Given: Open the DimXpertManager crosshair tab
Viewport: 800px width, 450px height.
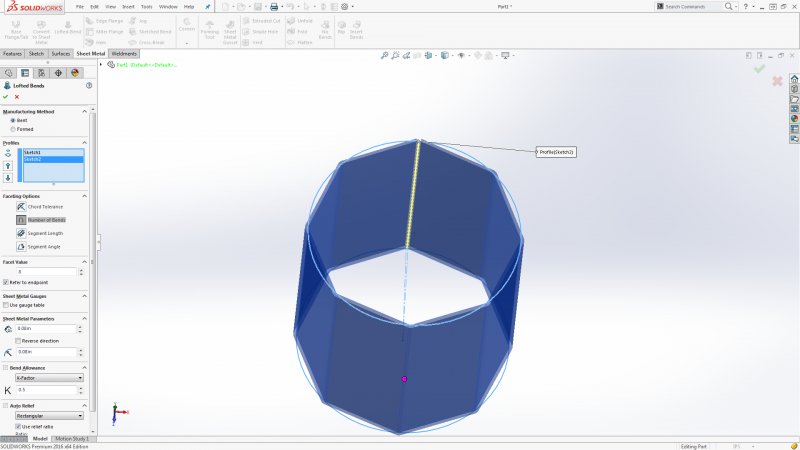Looking at the screenshot, I should pos(58,73).
